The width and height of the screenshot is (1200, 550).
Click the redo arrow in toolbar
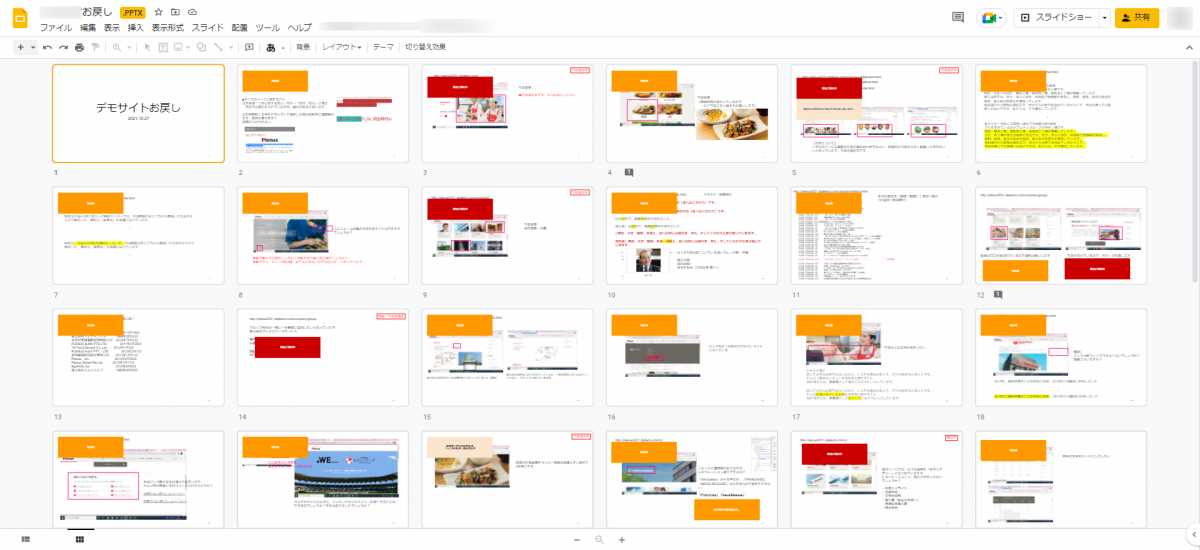pyautogui.click(x=64, y=47)
